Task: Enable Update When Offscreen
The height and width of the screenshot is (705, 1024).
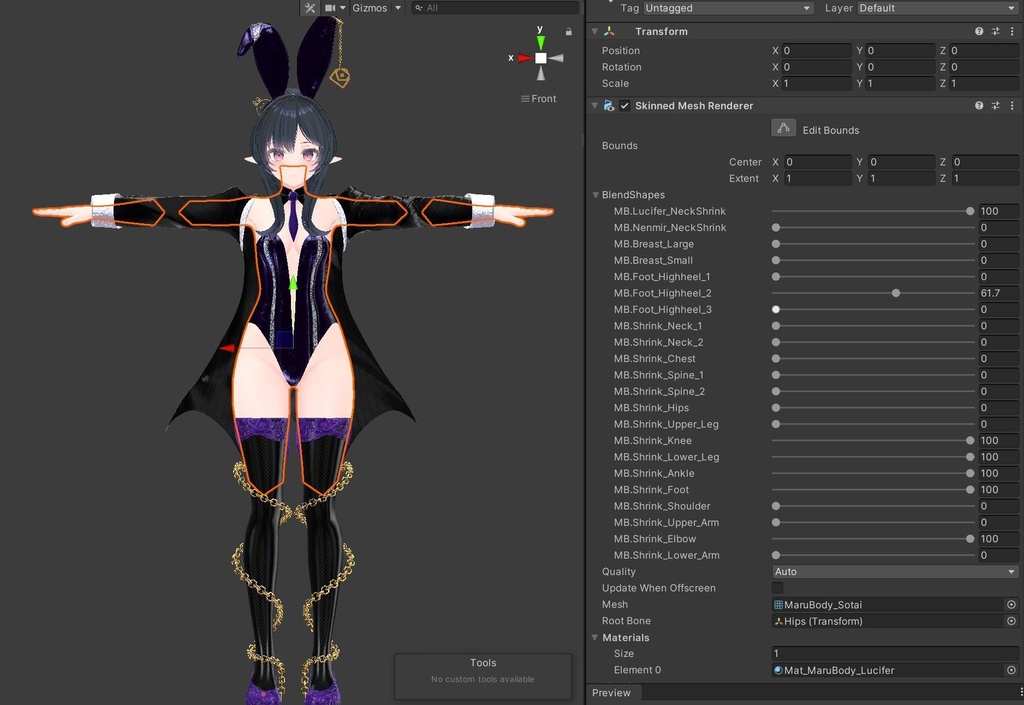Action: 777,587
